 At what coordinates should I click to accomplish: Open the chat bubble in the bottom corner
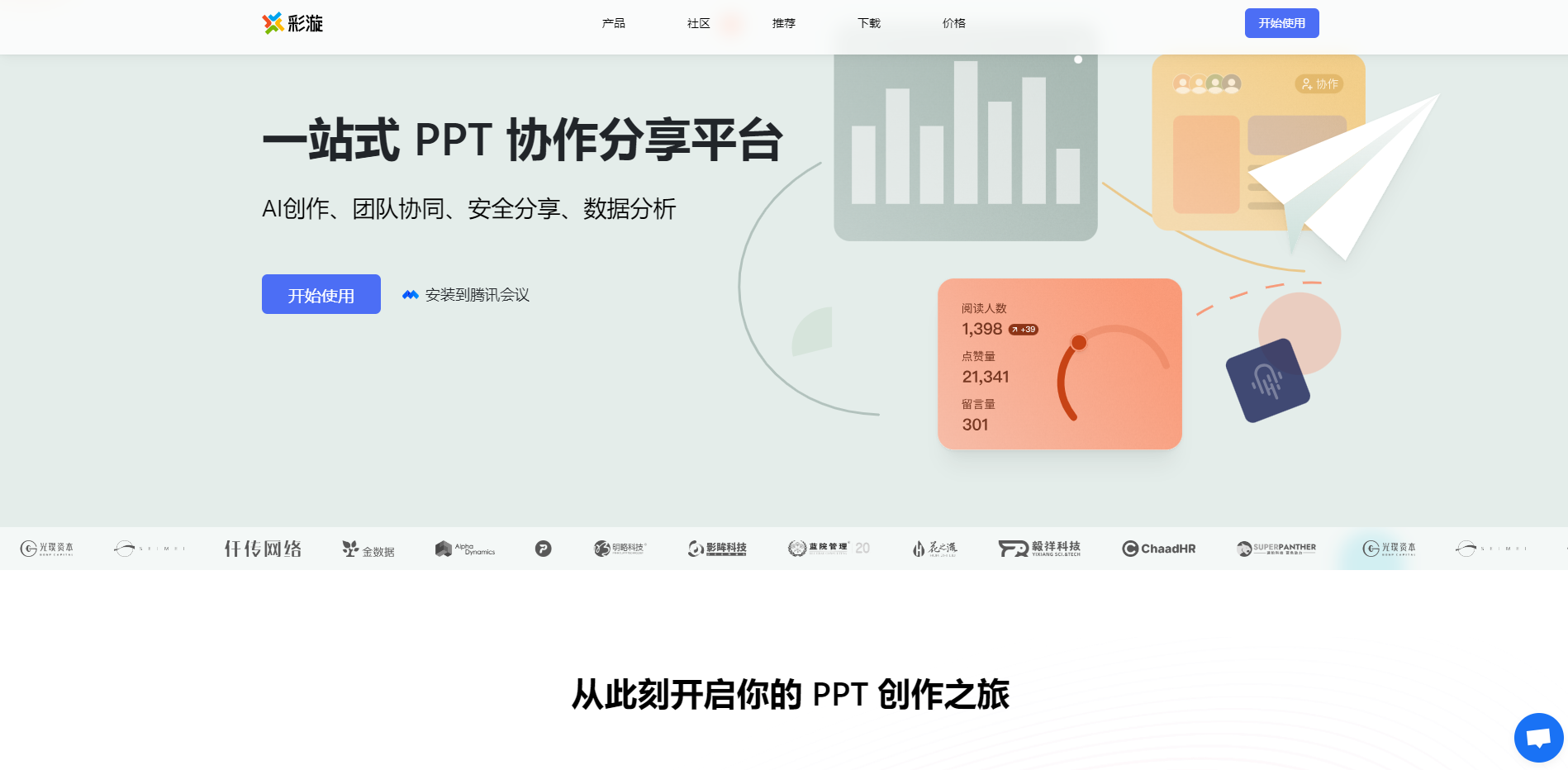tap(1537, 738)
